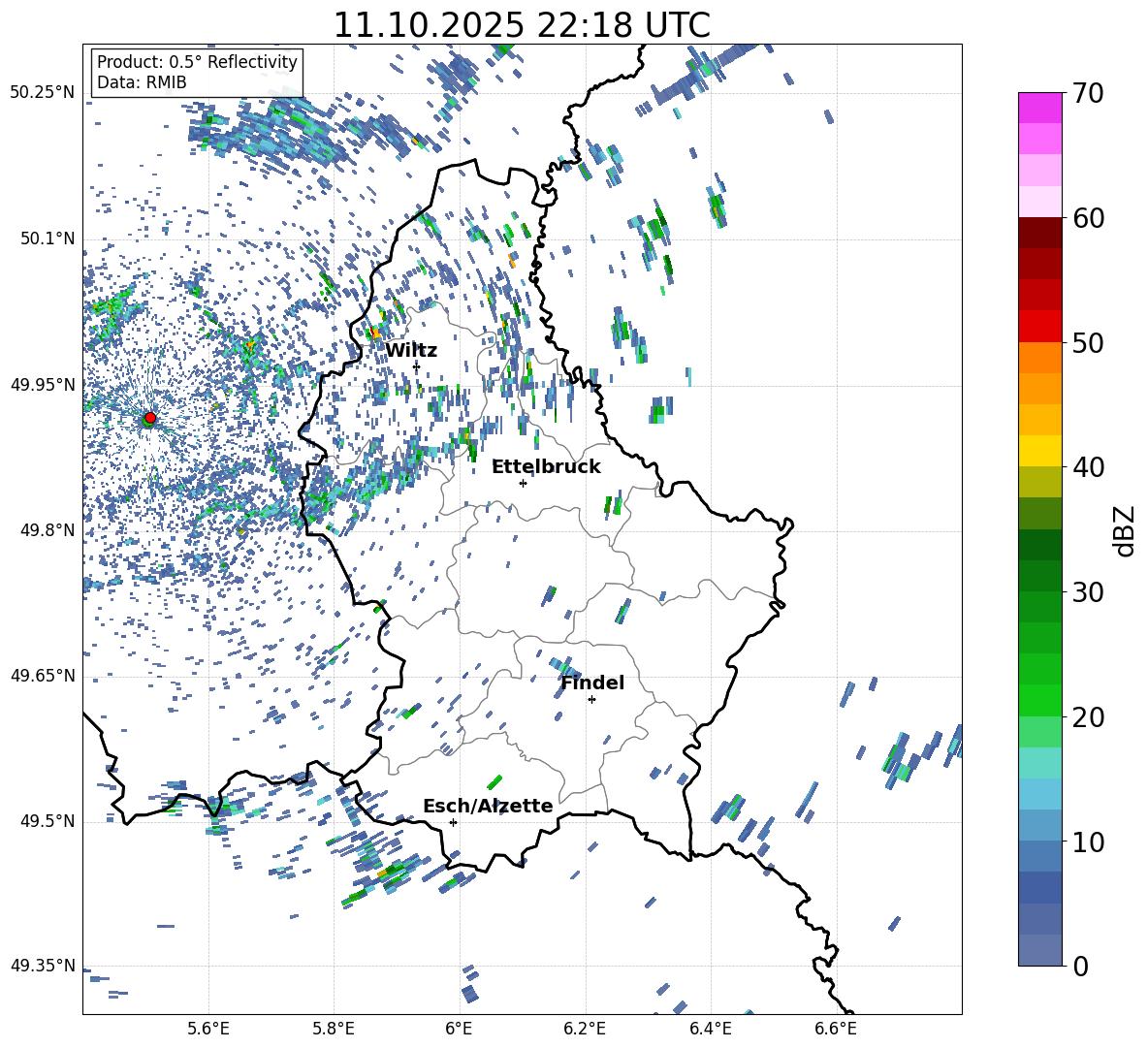This screenshot has width=1148, height=1048.
Task: Click the red radar site marker
Action: [x=150, y=418]
